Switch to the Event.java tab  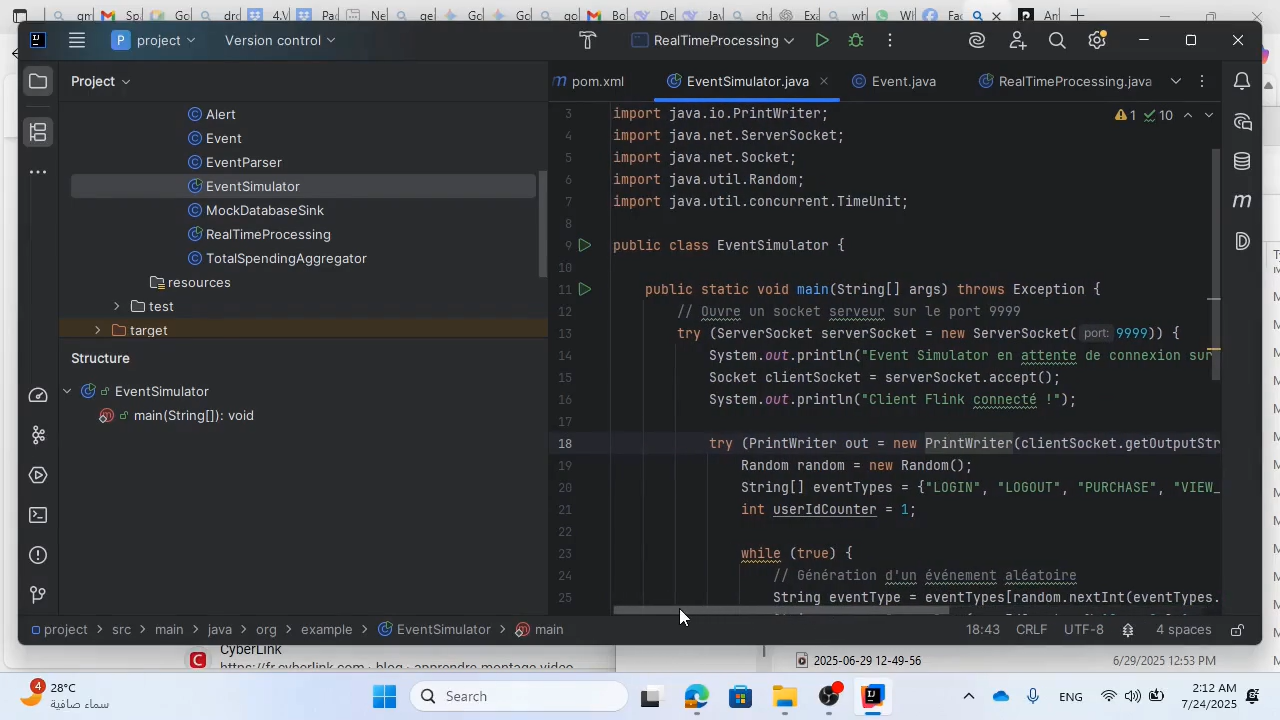pyautogui.click(x=902, y=81)
